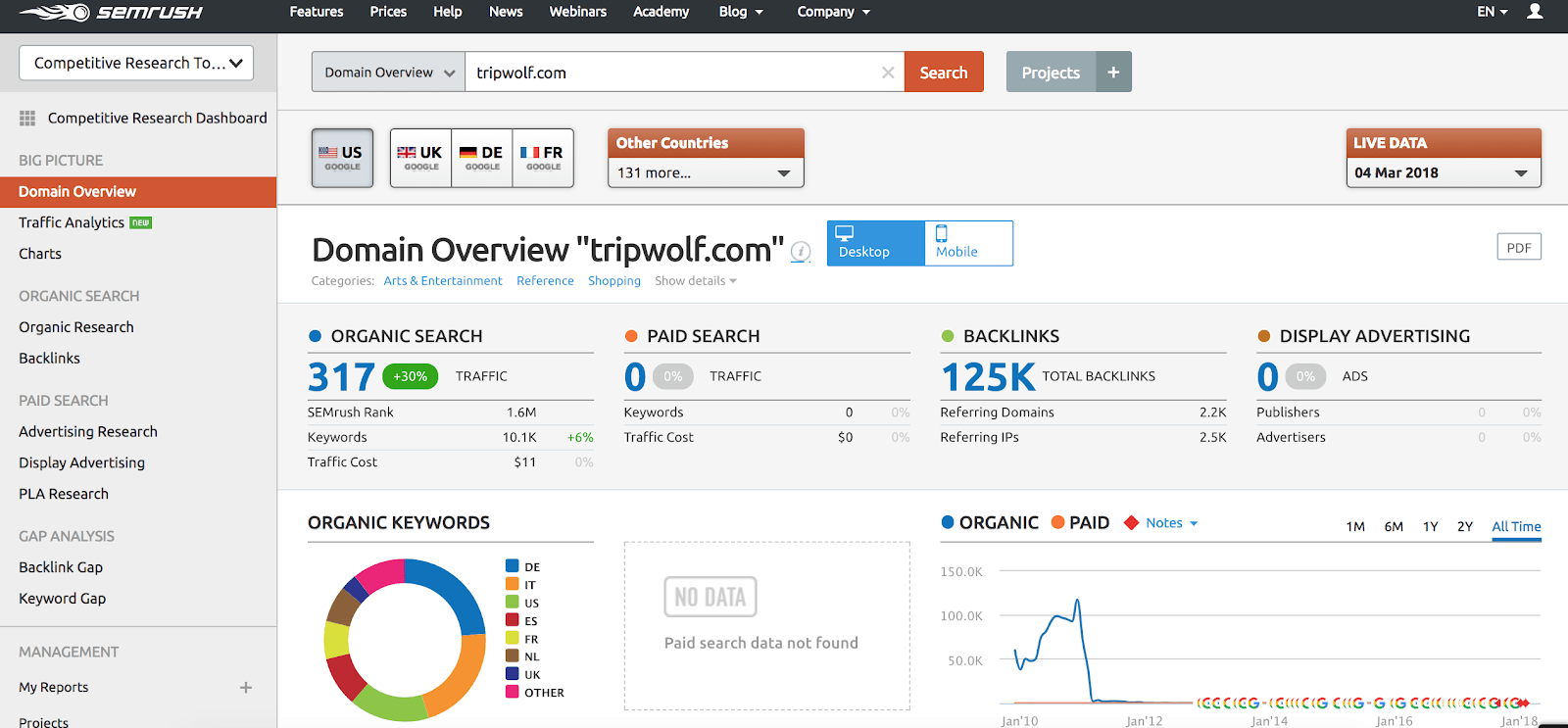
Task: Open Reference category link
Action: tap(545, 281)
